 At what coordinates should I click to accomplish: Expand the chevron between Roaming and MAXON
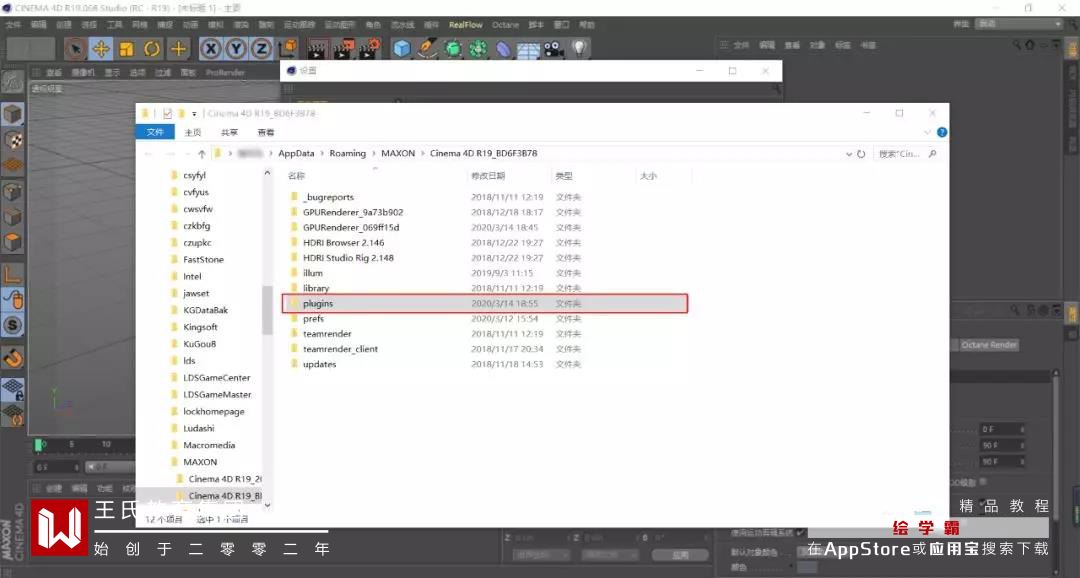(x=374, y=154)
